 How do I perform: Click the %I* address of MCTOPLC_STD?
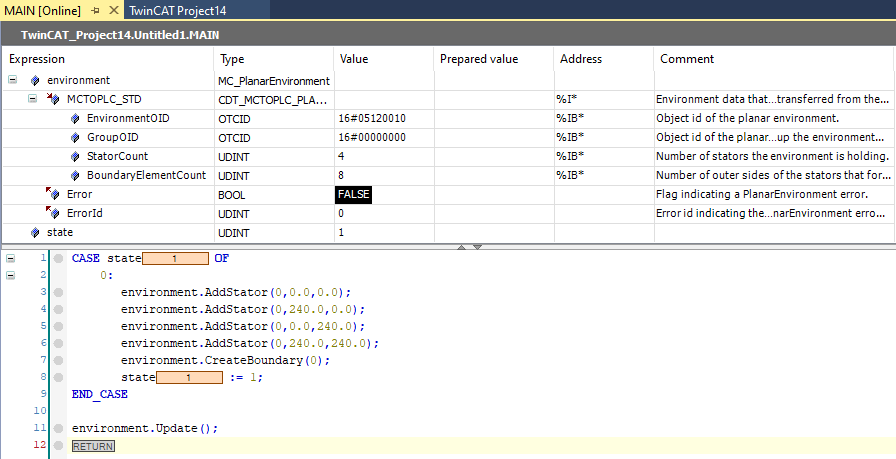click(566, 99)
